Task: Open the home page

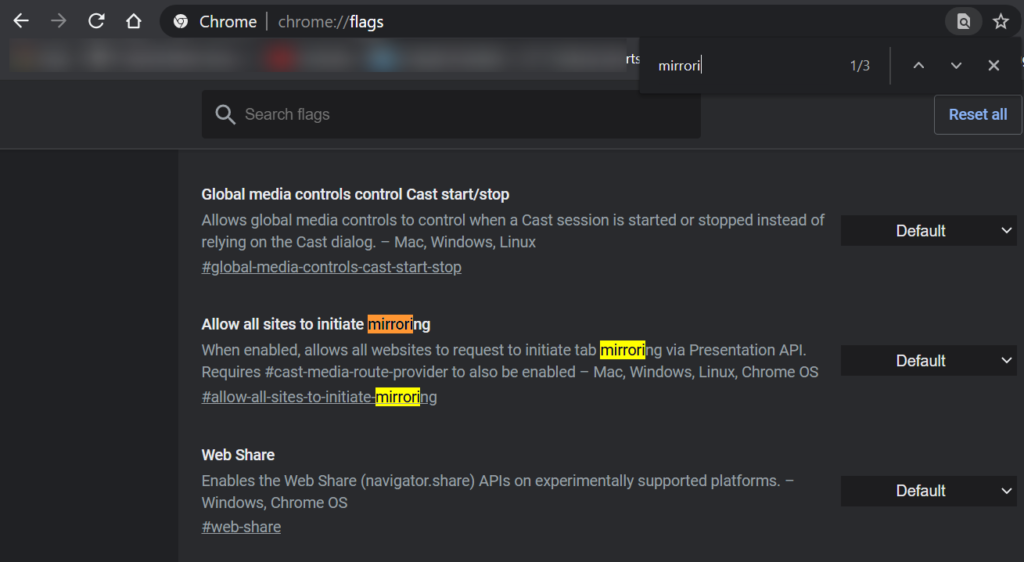Action: (134, 22)
